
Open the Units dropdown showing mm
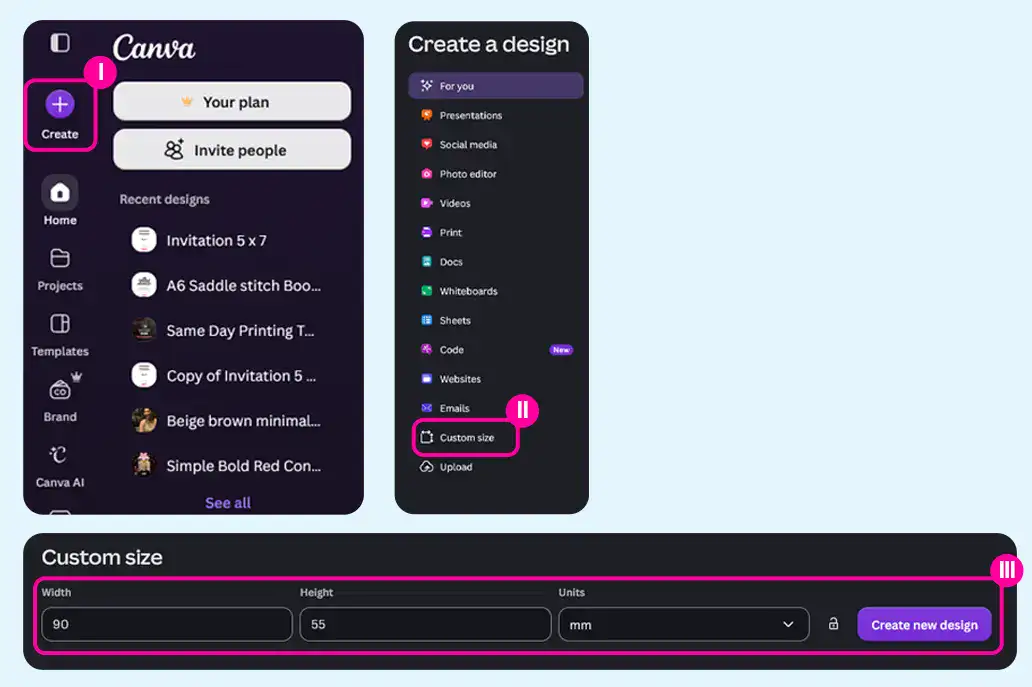point(684,624)
